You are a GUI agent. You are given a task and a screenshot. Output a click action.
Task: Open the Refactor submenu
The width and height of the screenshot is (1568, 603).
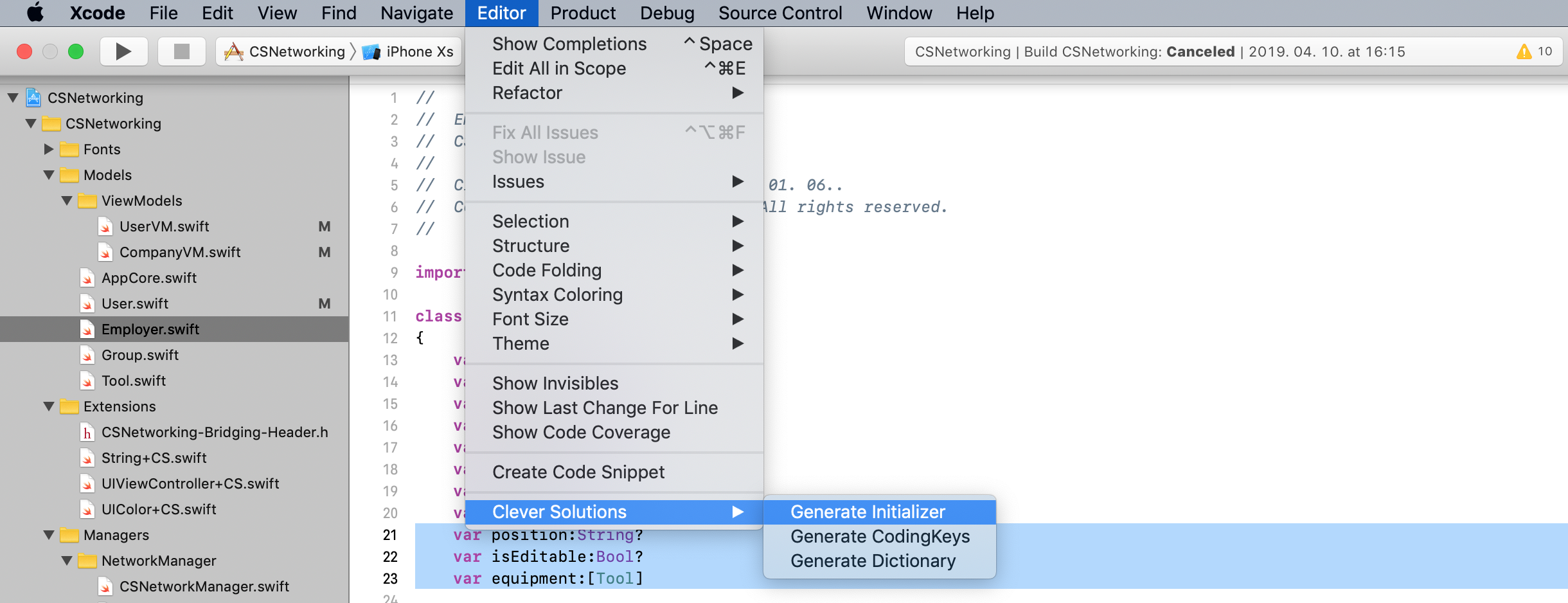(x=614, y=93)
